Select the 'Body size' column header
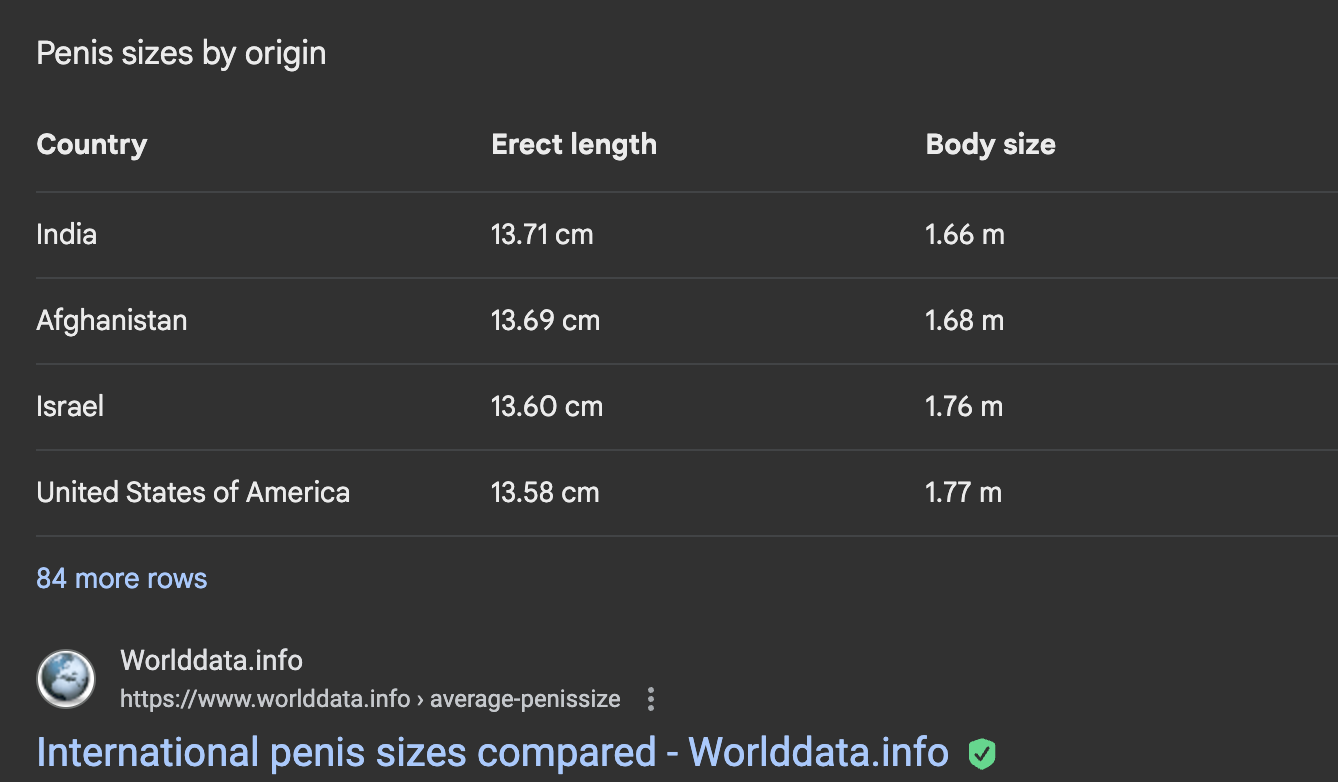Screen dimensions: 1338x782 (x=991, y=144)
